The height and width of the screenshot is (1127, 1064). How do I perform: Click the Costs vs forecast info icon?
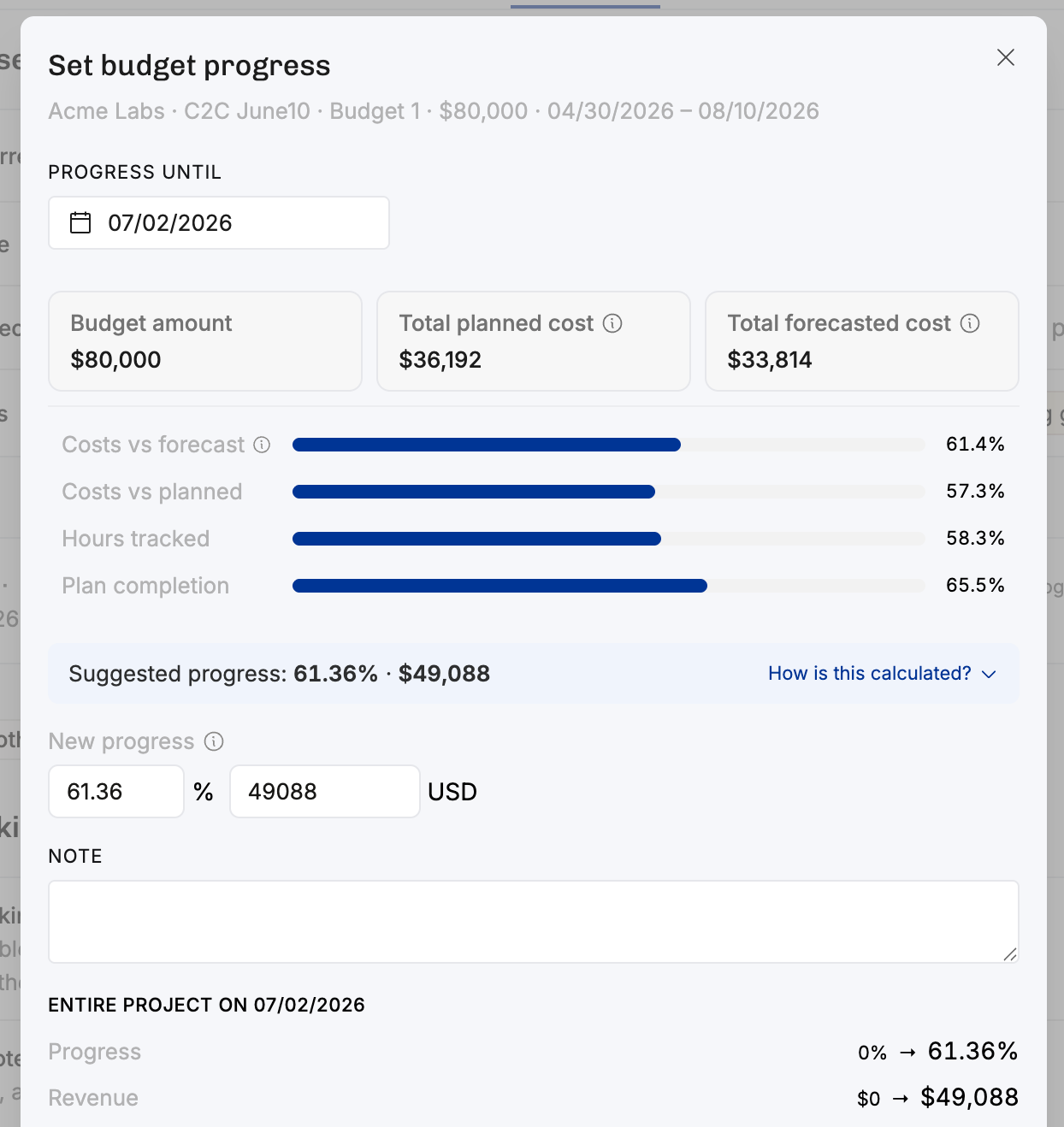point(263,445)
